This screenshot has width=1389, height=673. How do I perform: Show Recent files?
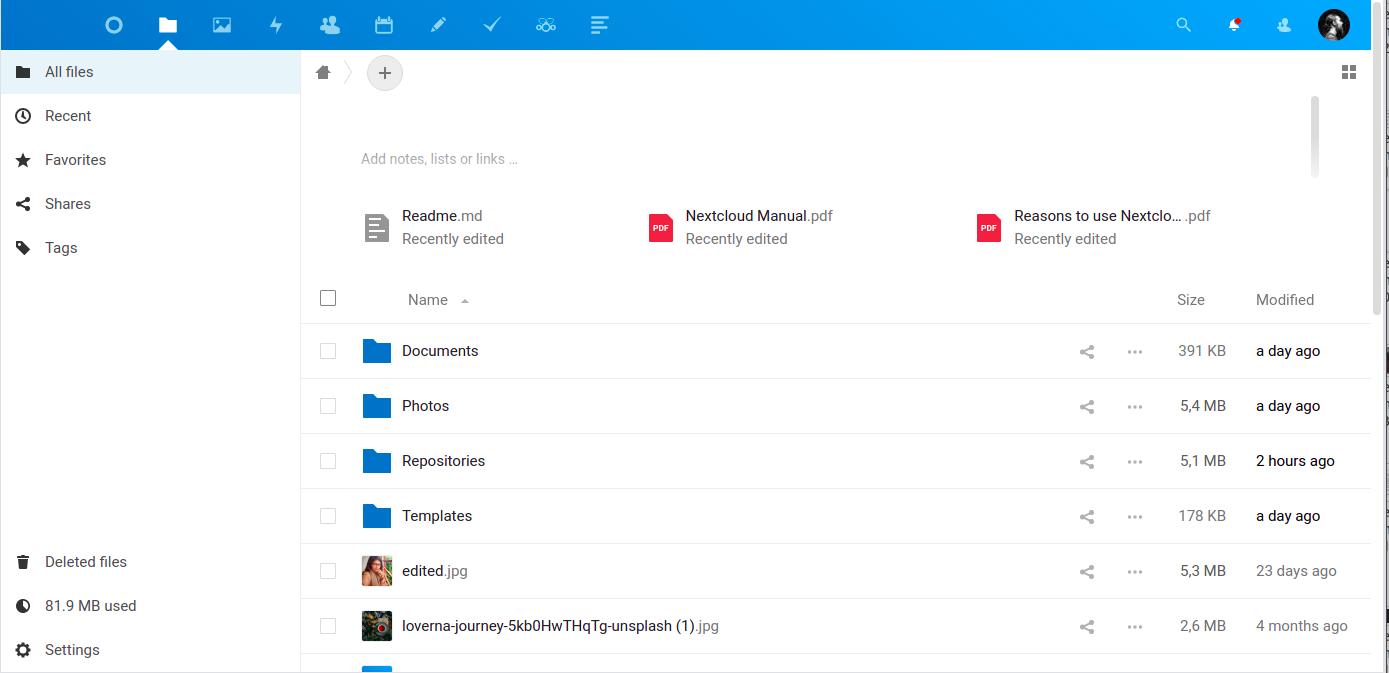tap(150, 116)
